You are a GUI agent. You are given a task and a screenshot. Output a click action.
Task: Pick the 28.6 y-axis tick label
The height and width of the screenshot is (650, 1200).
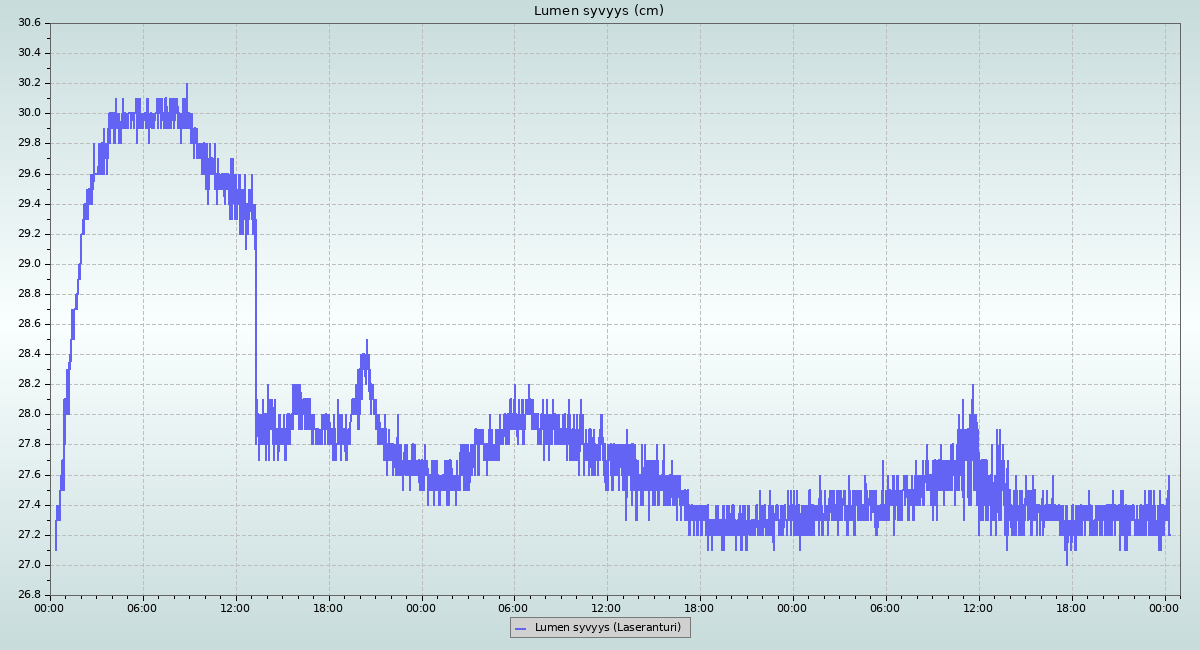tap(29, 324)
